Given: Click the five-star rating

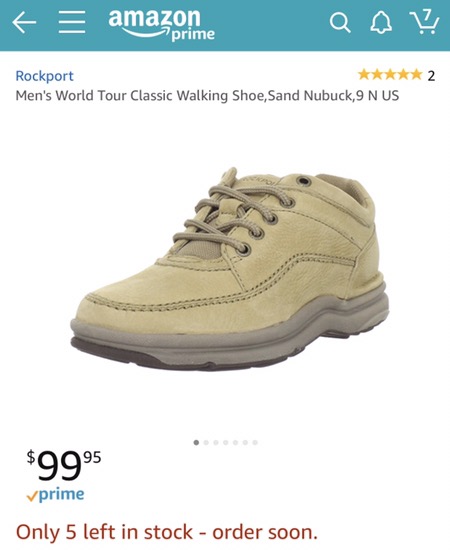Looking at the screenshot, I should (390, 75).
